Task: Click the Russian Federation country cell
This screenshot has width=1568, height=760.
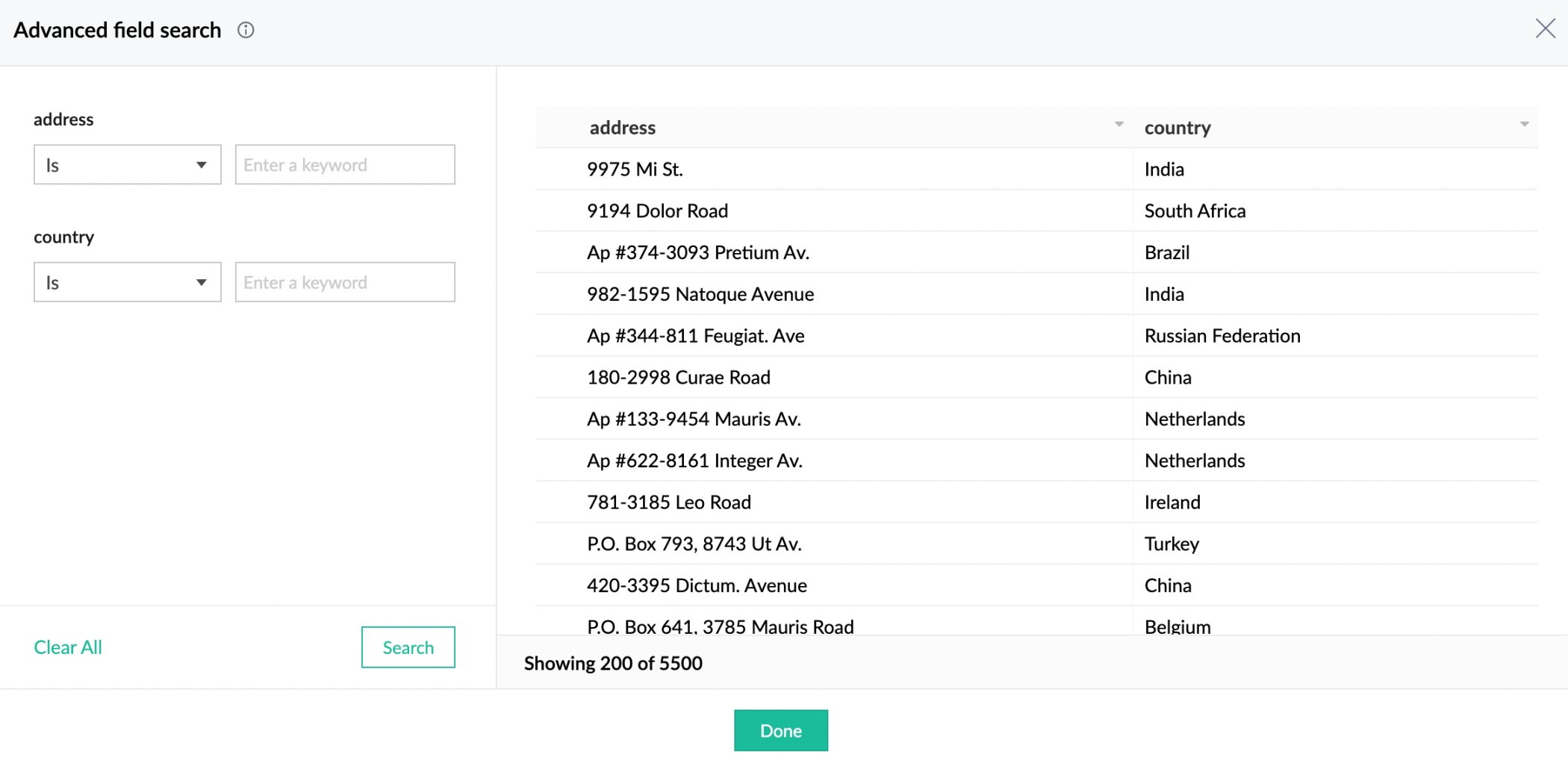Action: point(1222,336)
